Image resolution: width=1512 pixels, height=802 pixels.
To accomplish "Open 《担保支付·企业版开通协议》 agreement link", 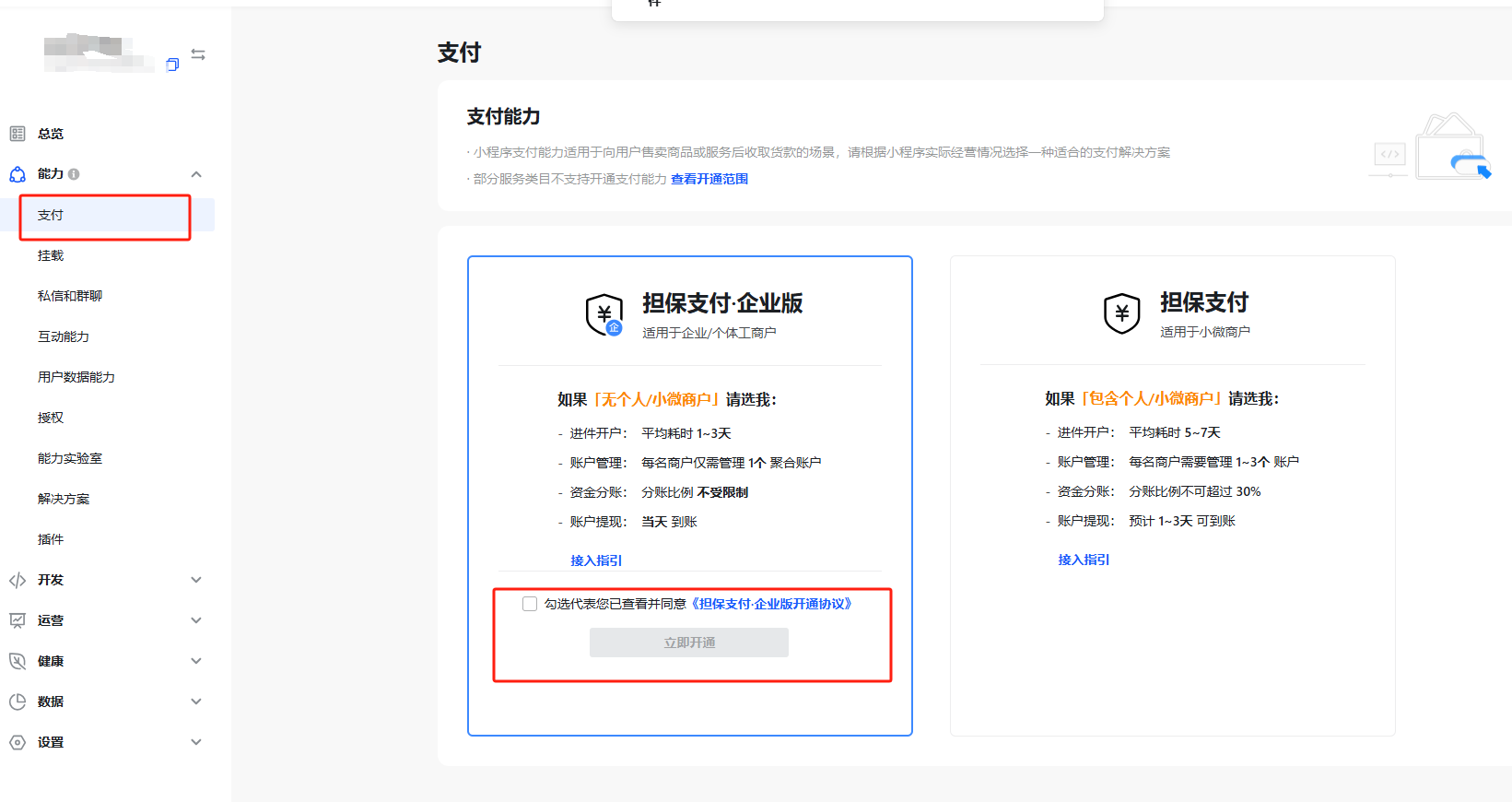I will click(771, 604).
